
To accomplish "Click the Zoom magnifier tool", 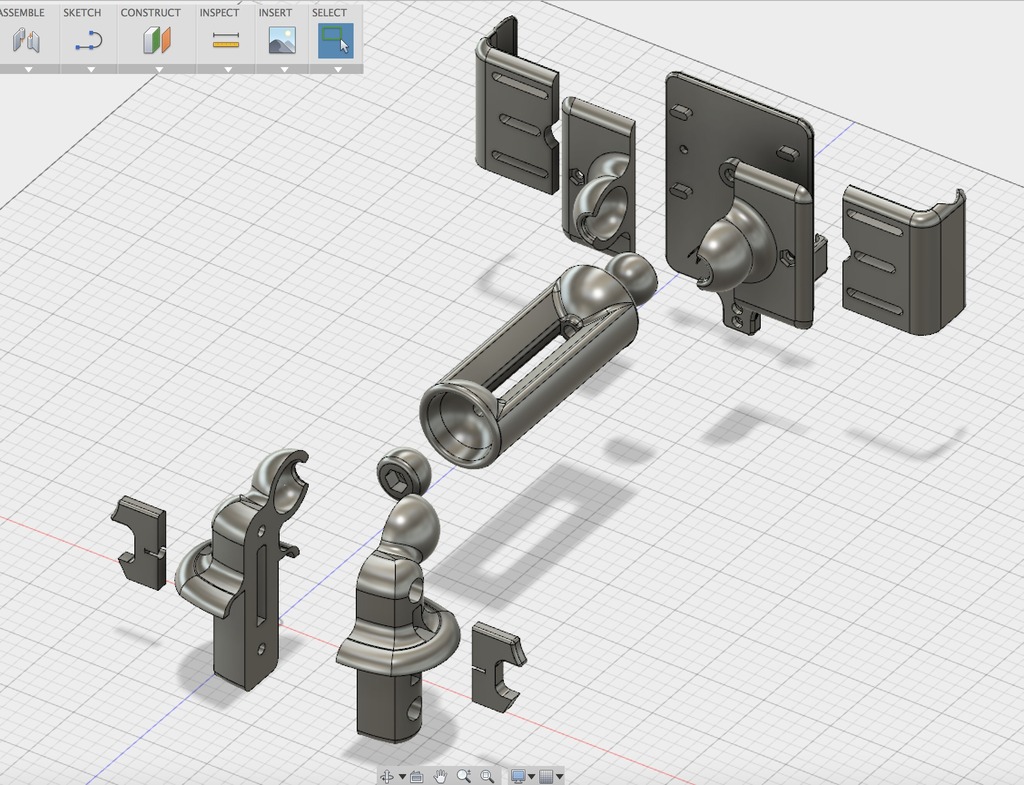I will pos(464,776).
